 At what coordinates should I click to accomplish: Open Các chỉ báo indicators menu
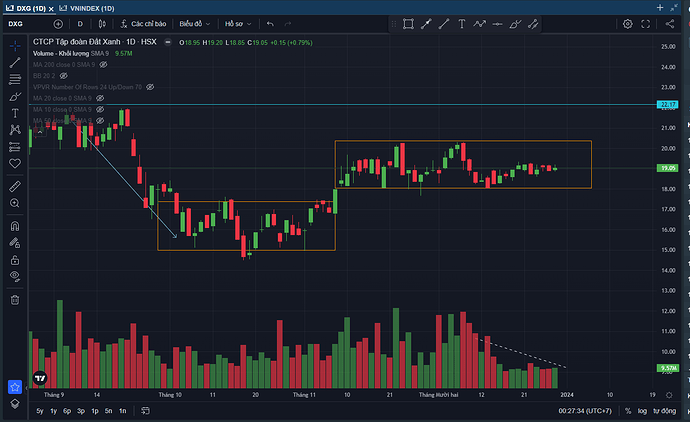point(144,23)
